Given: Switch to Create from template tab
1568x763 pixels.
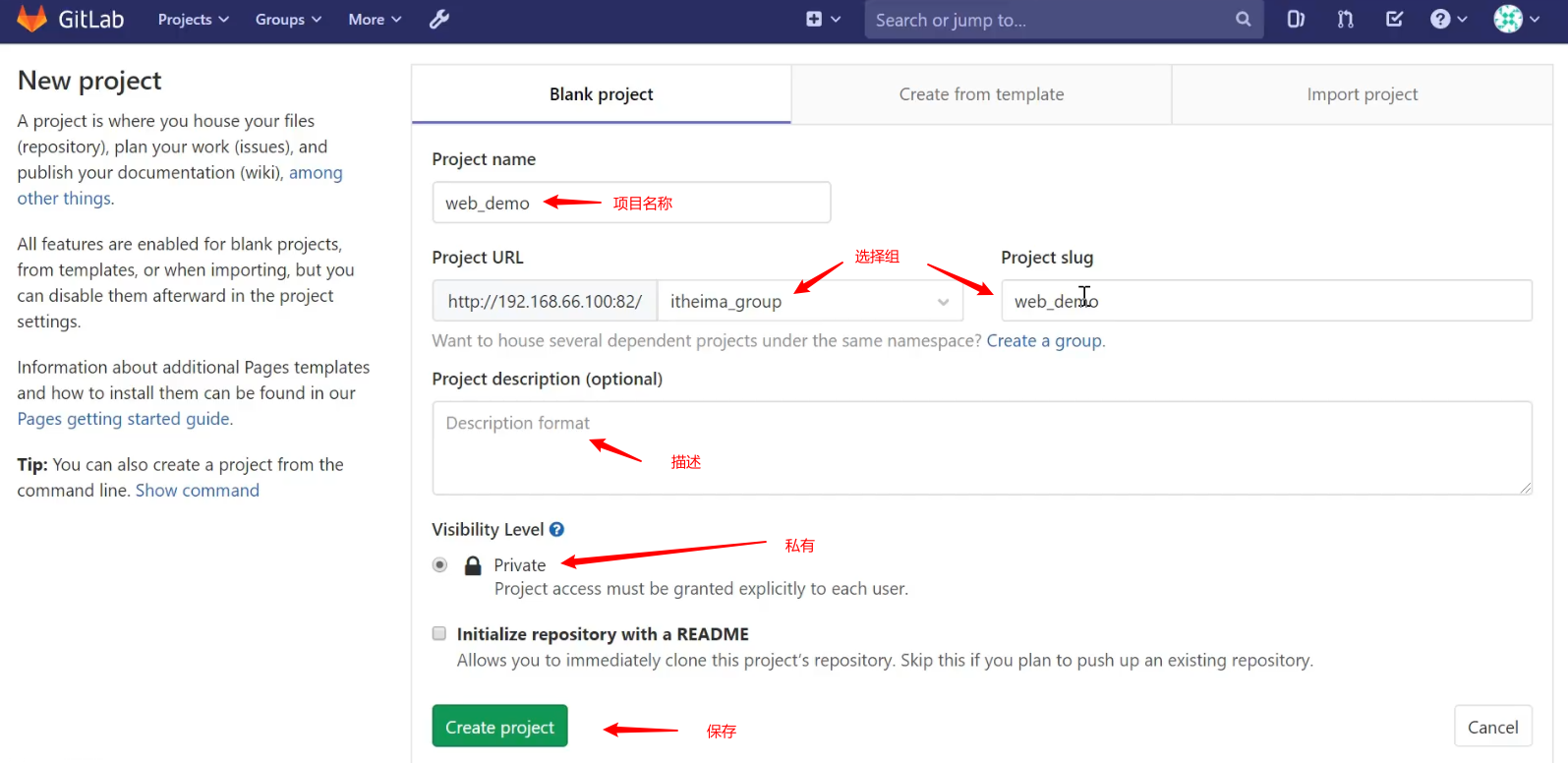Looking at the screenshot, I should [x=981, y=94].
